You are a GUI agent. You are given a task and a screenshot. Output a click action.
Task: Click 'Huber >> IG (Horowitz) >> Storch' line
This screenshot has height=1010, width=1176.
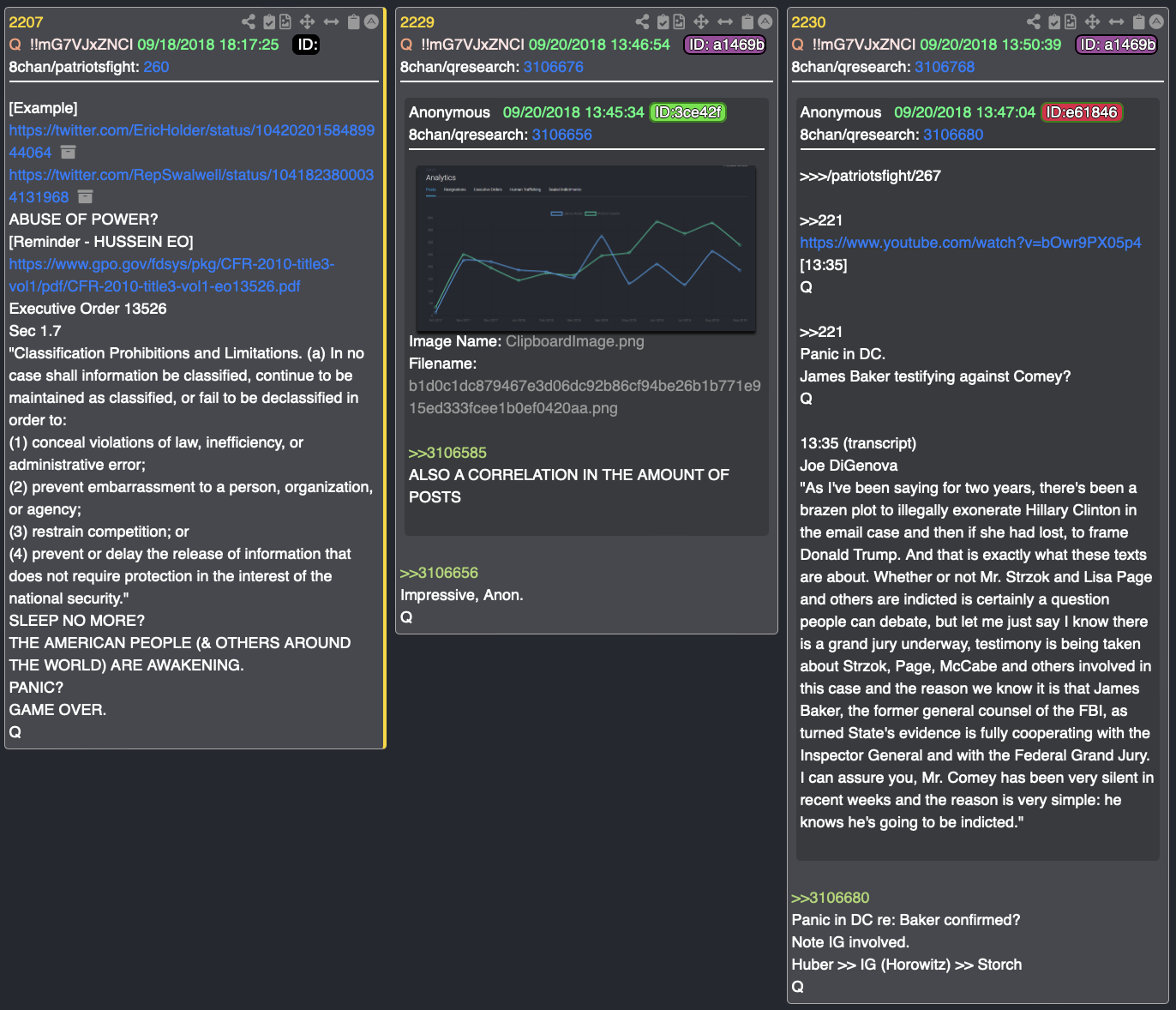[907, 965]
